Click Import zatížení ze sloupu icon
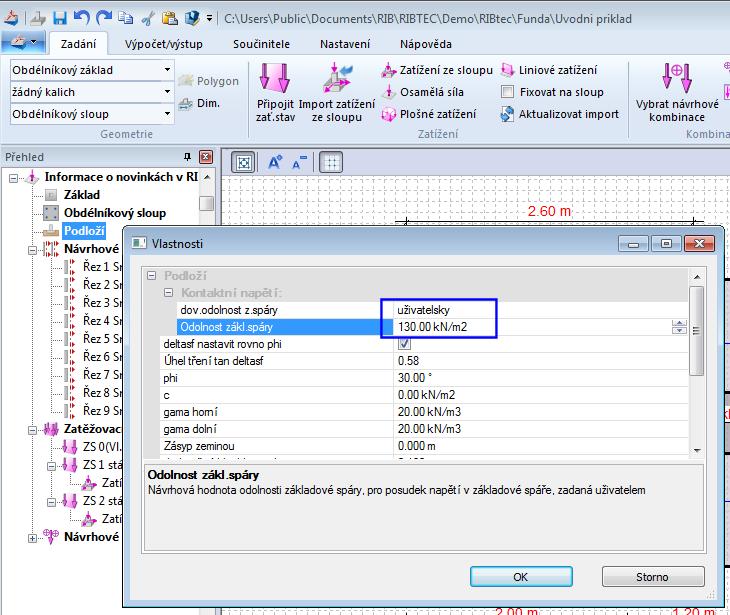 click(x=337, y=78)
